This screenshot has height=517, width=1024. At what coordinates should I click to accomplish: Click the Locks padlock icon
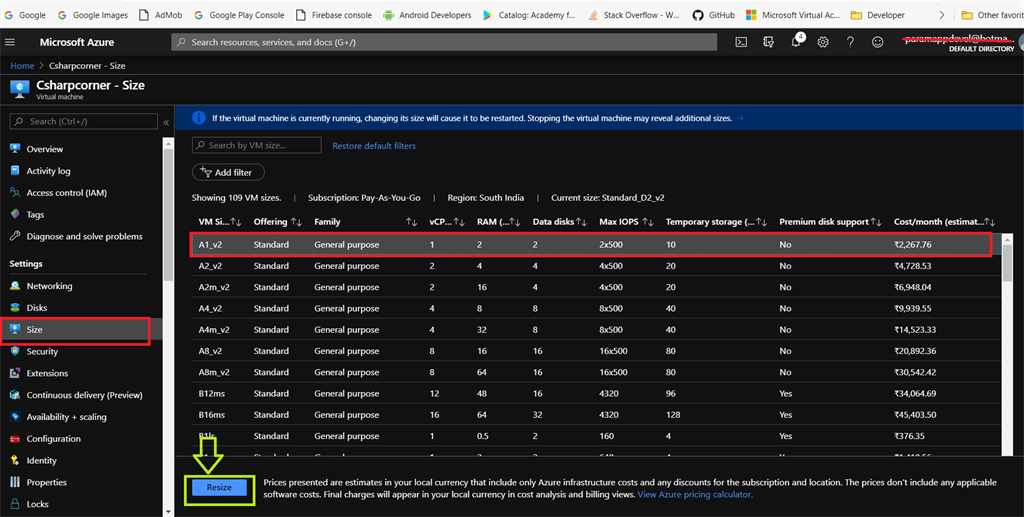(15, 504)
